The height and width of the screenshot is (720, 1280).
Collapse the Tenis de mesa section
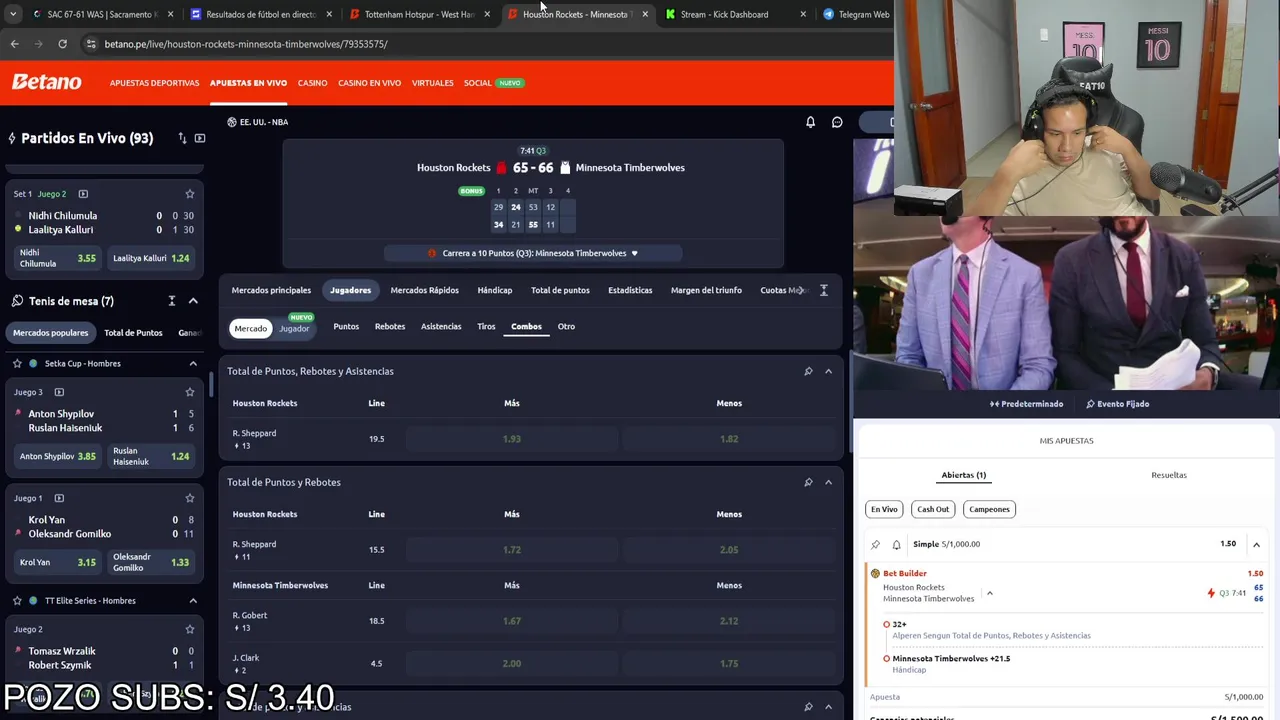click(193, 301)
